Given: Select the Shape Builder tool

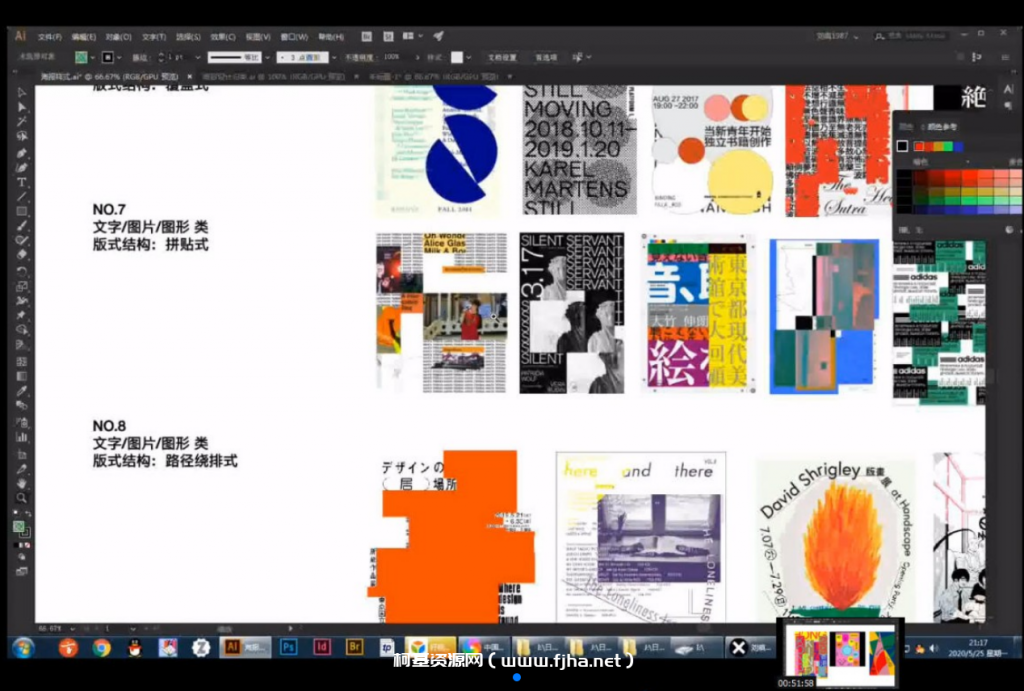Looking at the screenshot, I should point(22,330).
